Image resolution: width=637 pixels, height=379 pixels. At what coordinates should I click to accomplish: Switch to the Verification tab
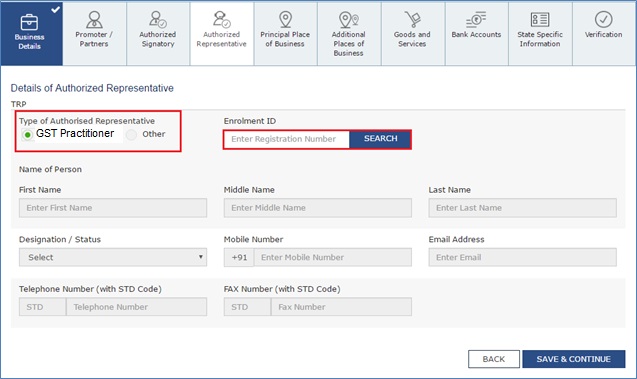click(604, 34)
